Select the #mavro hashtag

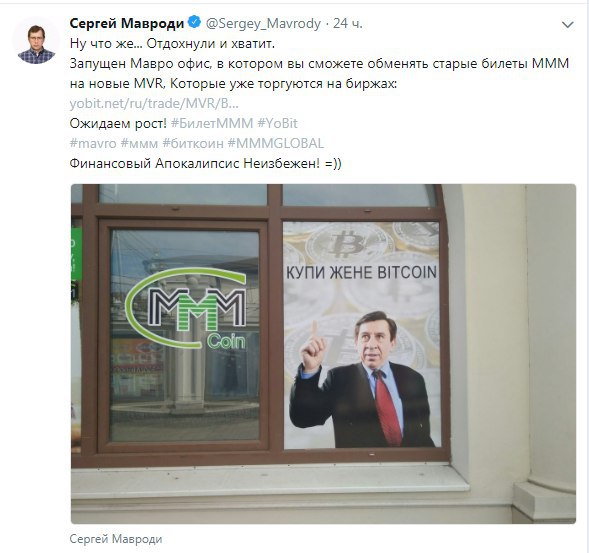[93, 143]
